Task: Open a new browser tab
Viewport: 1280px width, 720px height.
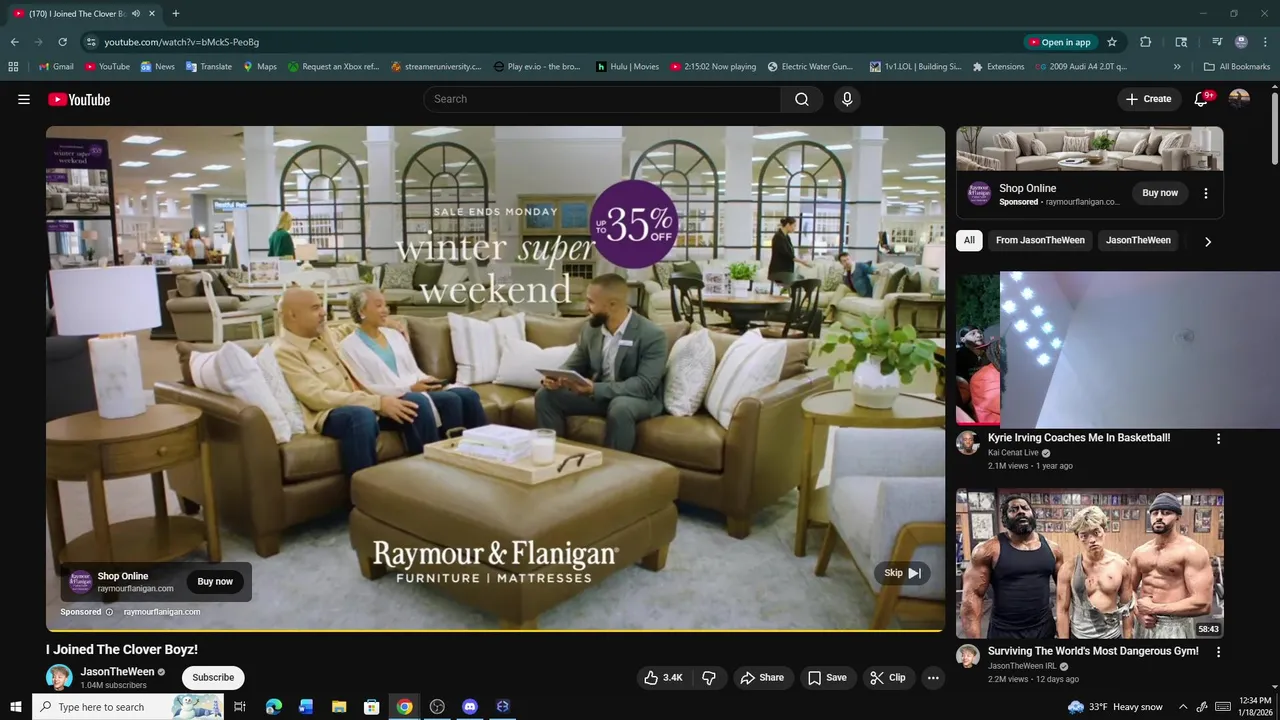Action: pyautogui.click(x=176, y=14)
